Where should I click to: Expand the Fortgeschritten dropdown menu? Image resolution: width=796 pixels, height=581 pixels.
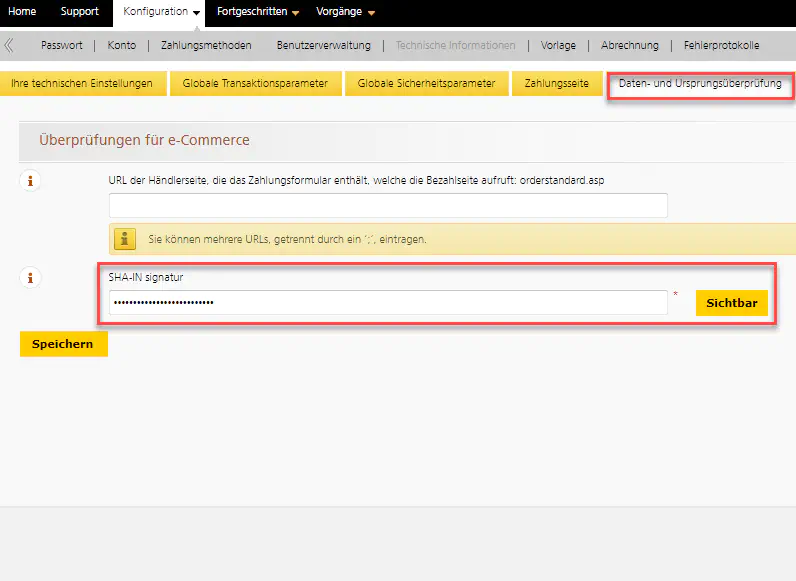(x=258, y=12)
